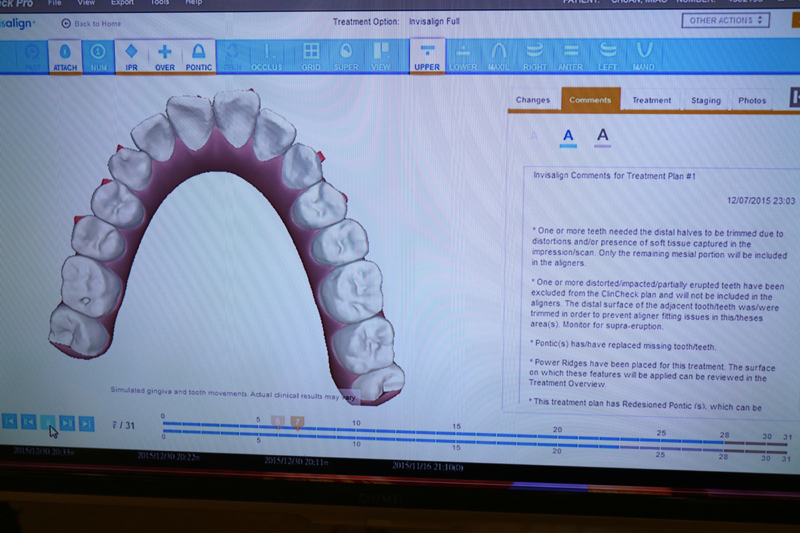The width and height of the screenshot is (800, 533).
Task: Switch to the Changes tab
Action: click(x=533, y=99)
